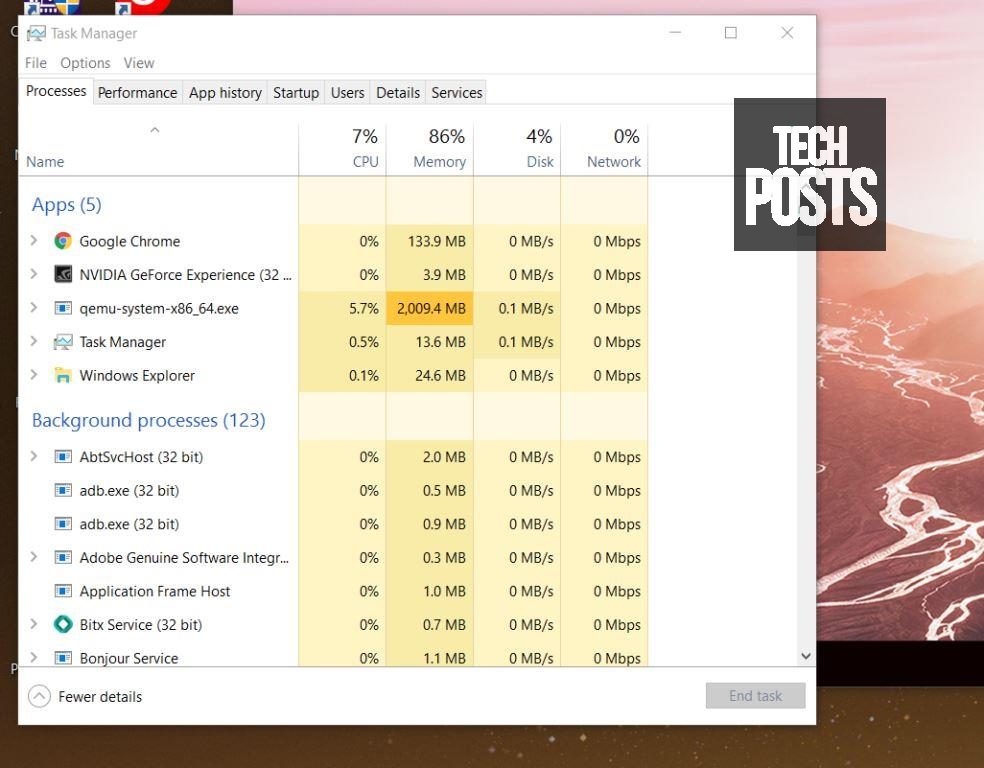The image size is (984, 768).
Task: Click Background processes (123) heading
Action: click(149, 420)
